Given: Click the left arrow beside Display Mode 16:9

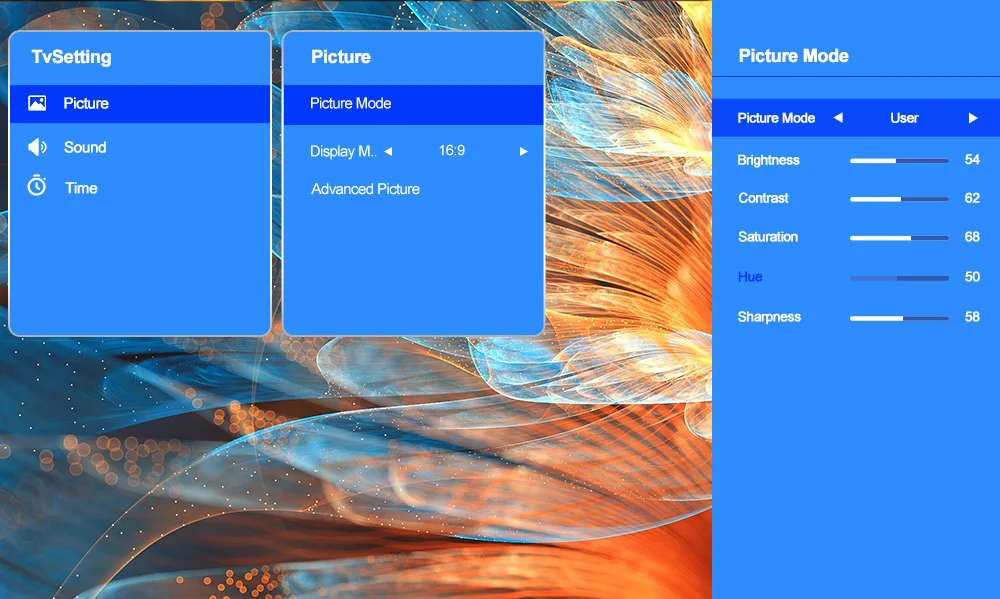Looking at the screenshot, I should tap(388, 151).
